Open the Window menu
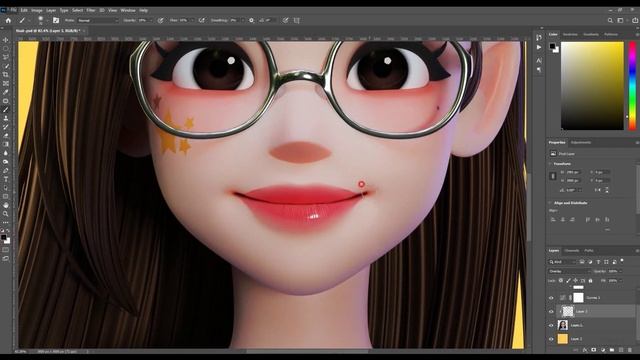This screenshot has height=360, width=640. click(128, 10)
